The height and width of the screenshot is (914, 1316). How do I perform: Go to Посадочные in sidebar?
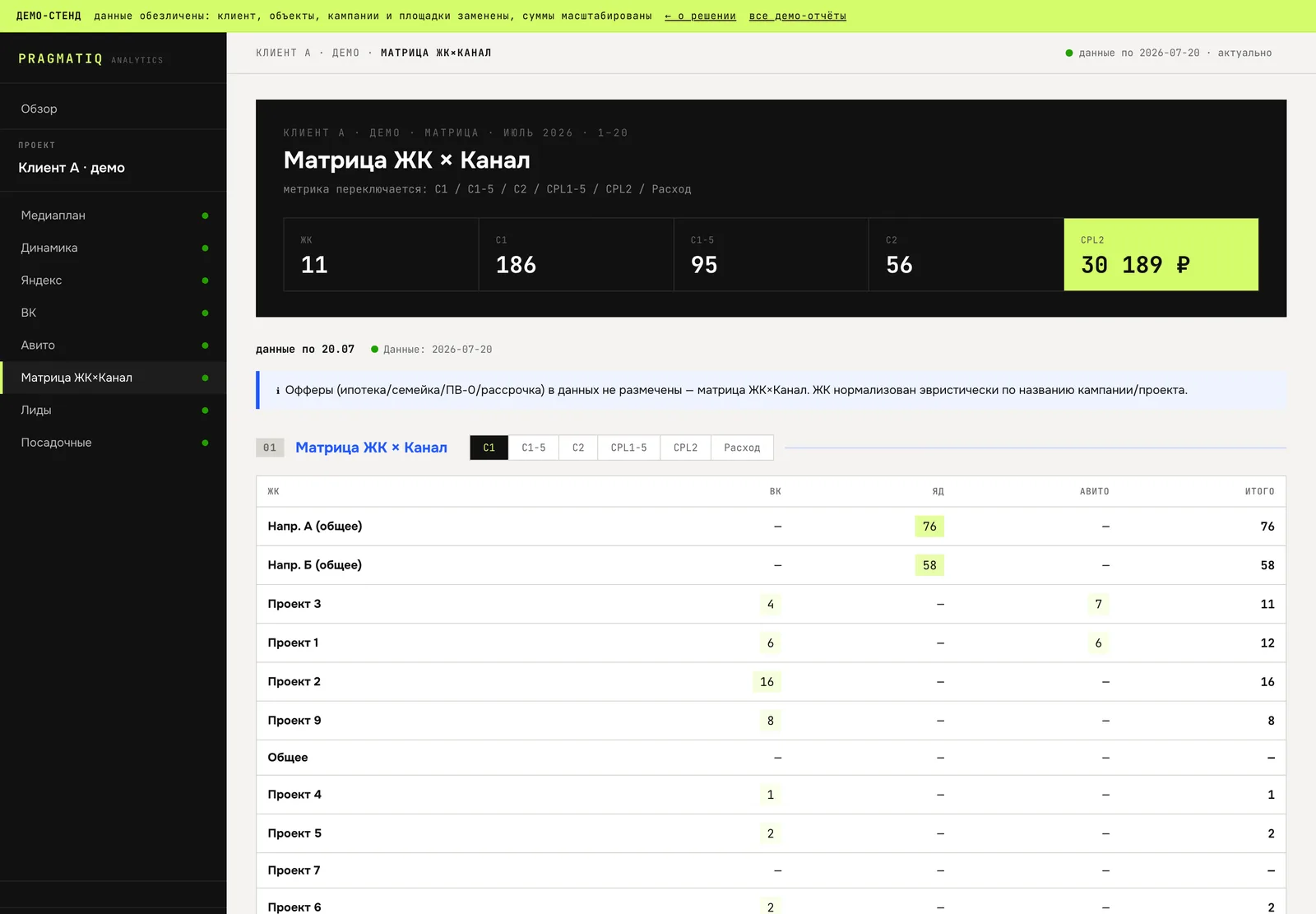pos(113,443)
